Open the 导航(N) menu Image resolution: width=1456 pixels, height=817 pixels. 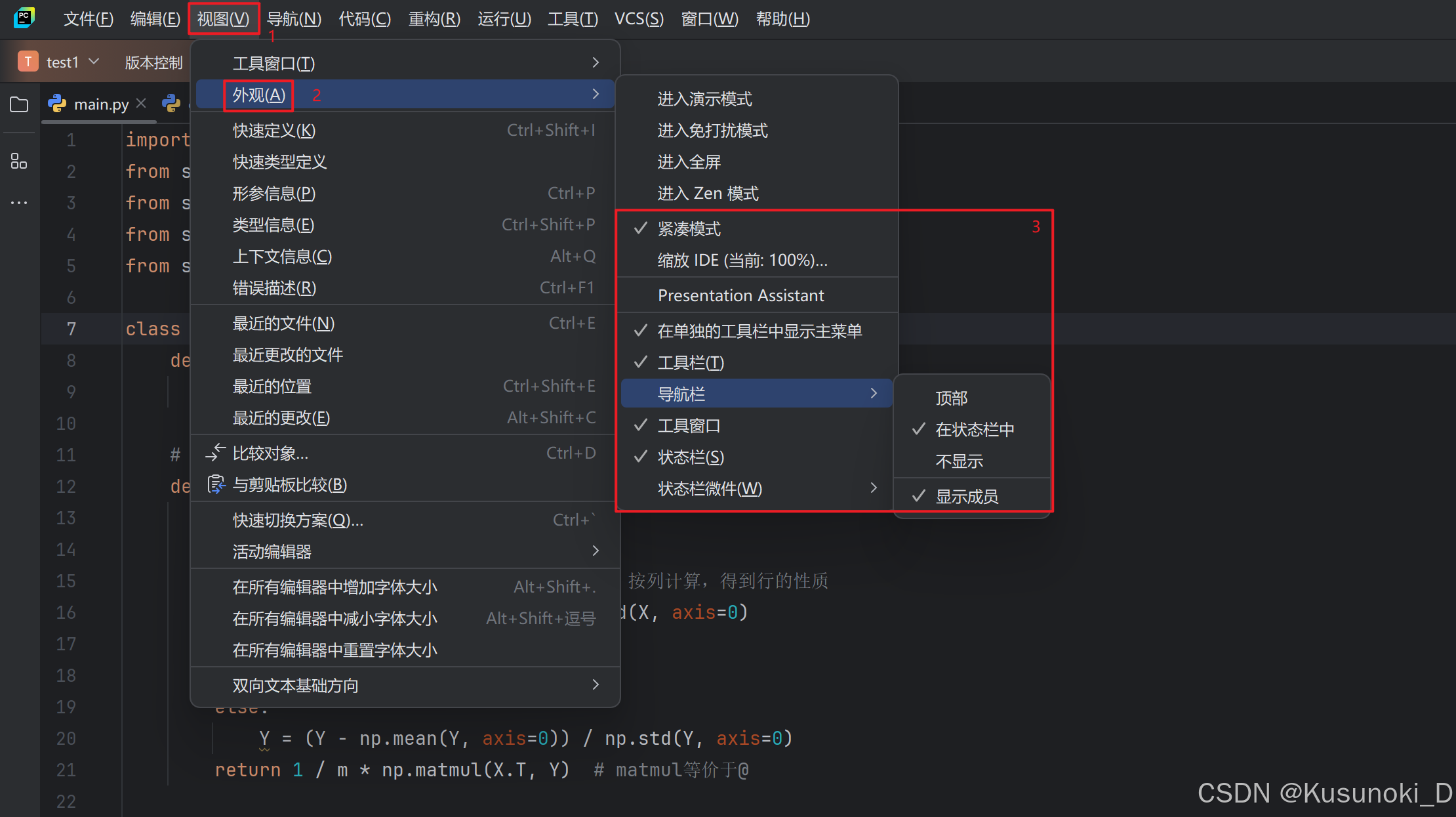click(294, 19)
